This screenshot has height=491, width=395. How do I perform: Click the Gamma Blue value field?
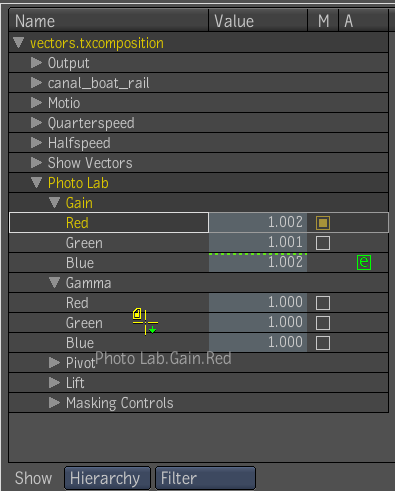(x=258, y=342)
